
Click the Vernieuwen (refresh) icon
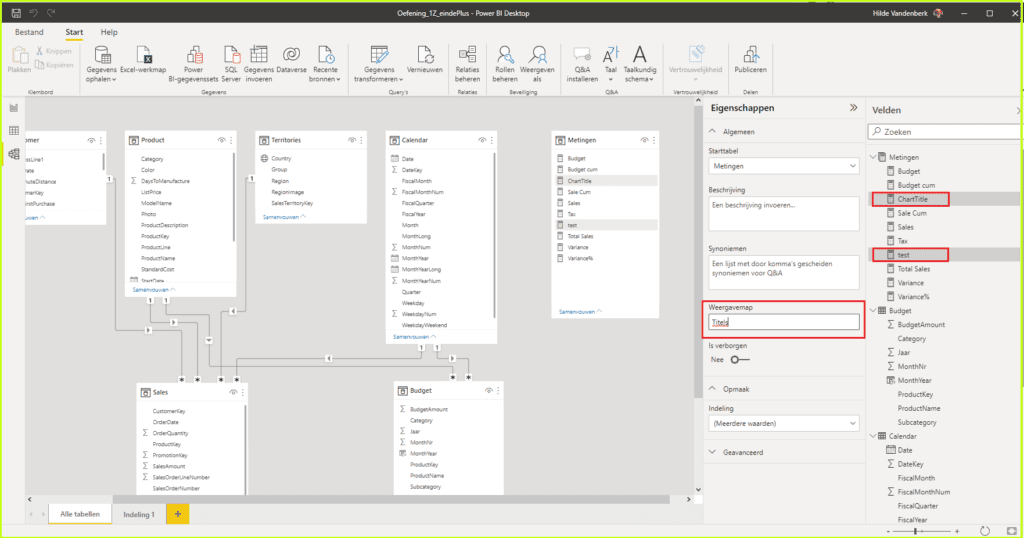[x=424, y=59]
